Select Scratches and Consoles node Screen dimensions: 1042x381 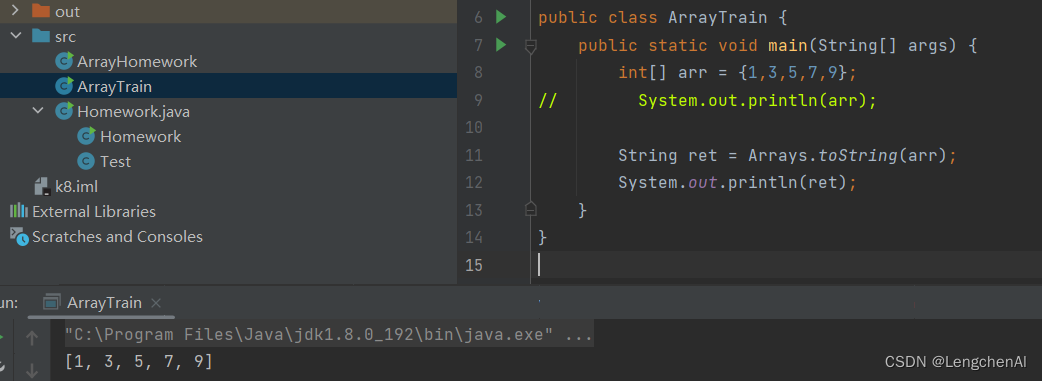click(117, 237)
